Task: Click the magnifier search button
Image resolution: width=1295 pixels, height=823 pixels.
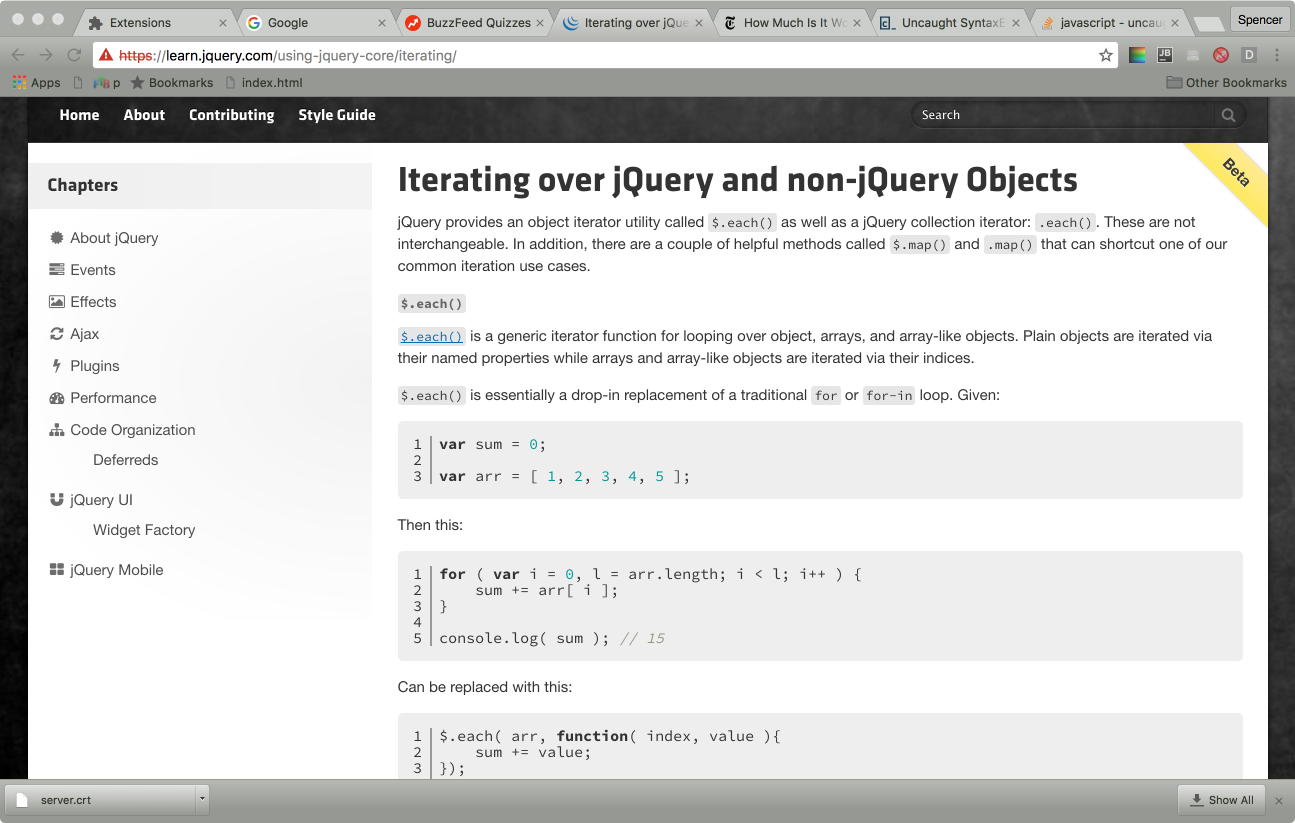Action: point(1228,115)
